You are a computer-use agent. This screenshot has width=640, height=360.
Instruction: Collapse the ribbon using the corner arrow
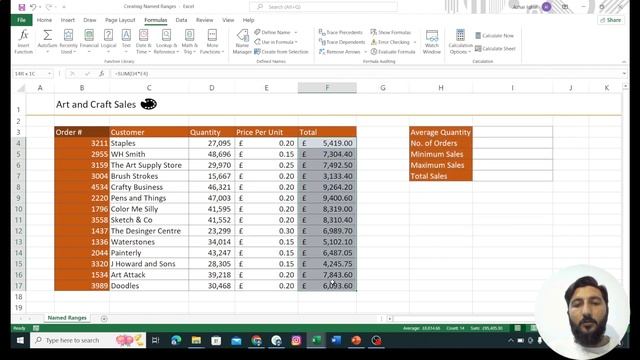pyautogui.click(x=624, y=61)
